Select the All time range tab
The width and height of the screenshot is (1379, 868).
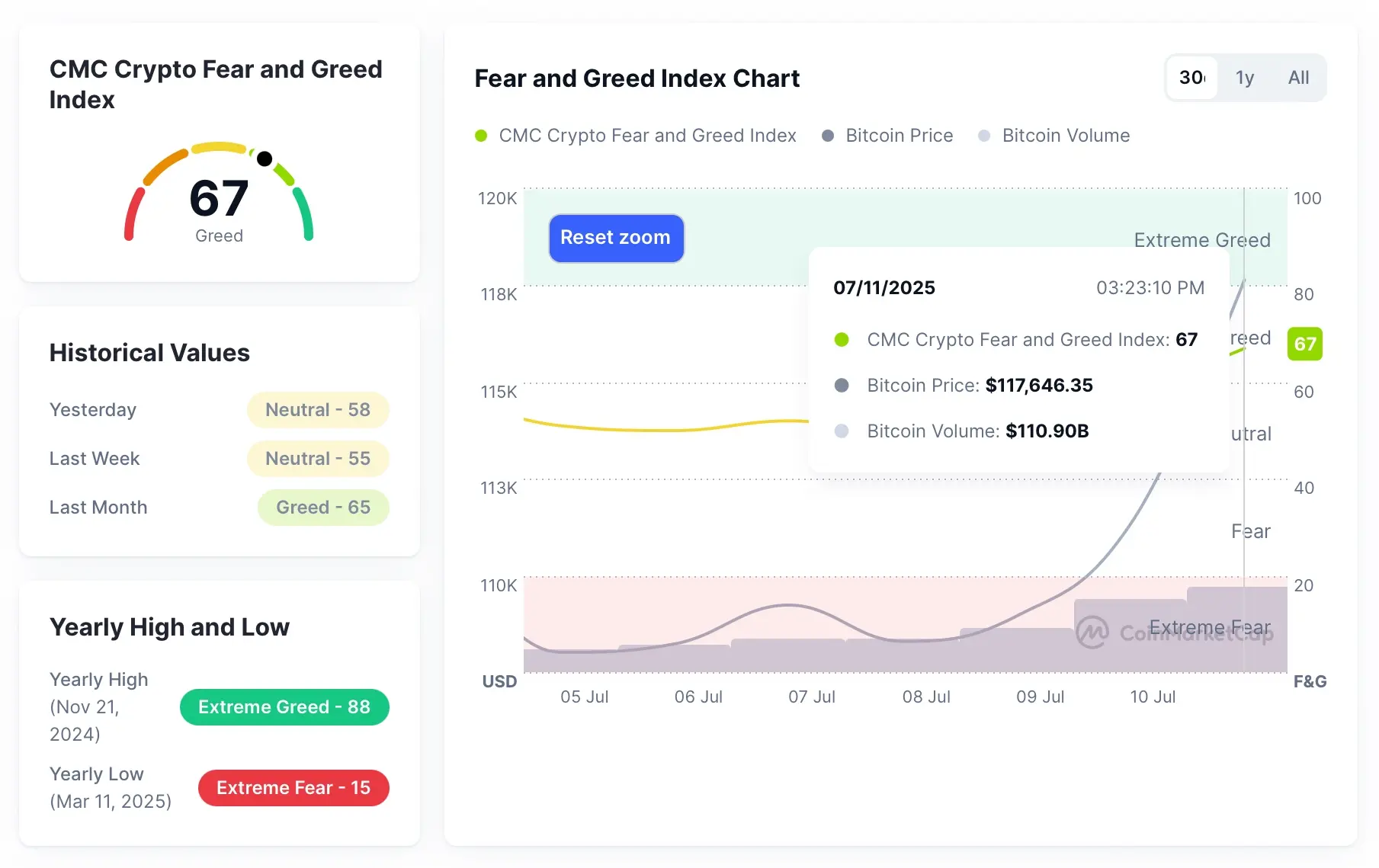point(1298,78)
